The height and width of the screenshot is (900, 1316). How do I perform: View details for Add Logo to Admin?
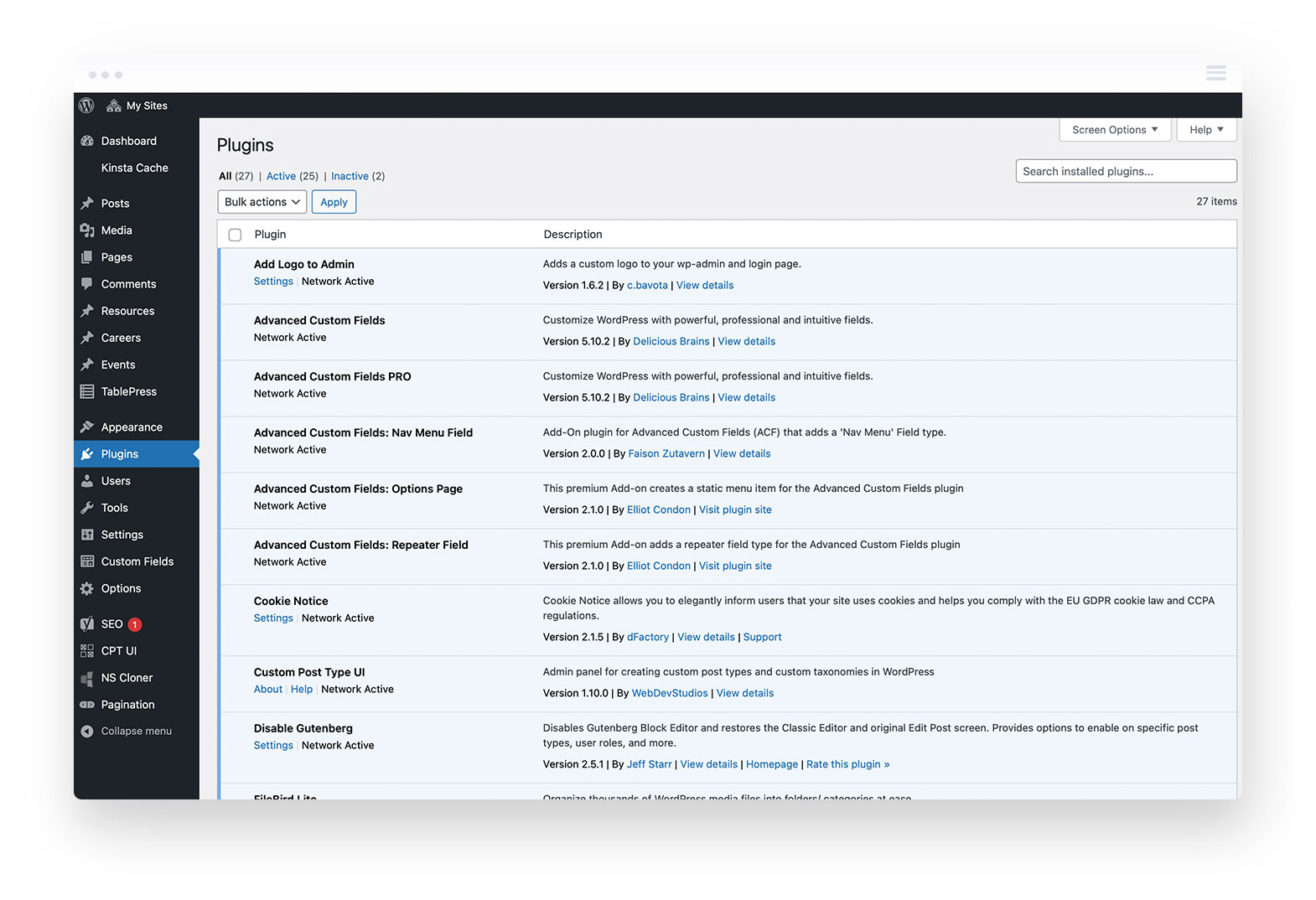coord(705,286)
